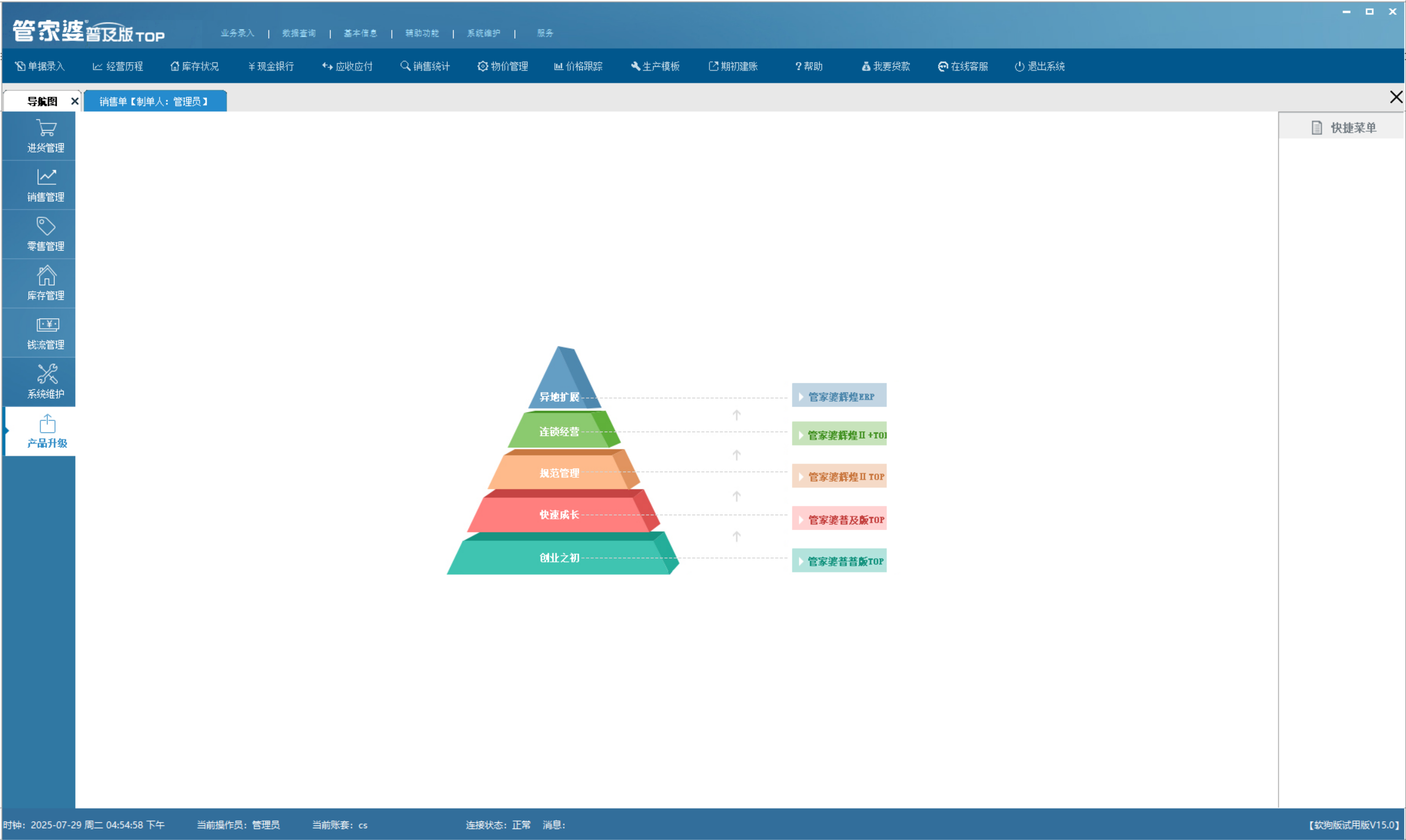Viewport: 1406px width, 840px height.
Task: Click the 规范管理 pyramid tier label
Action: coord(559,473)
